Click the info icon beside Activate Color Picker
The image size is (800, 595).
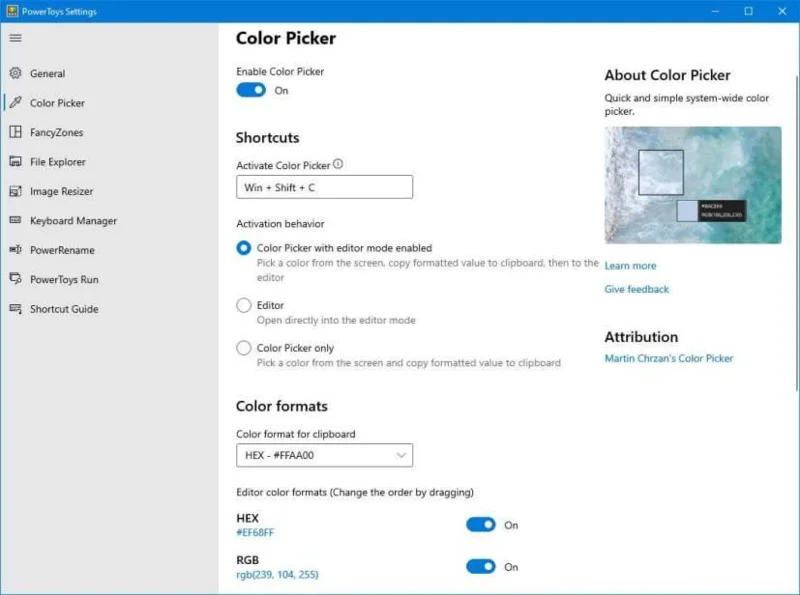(338, 164)
